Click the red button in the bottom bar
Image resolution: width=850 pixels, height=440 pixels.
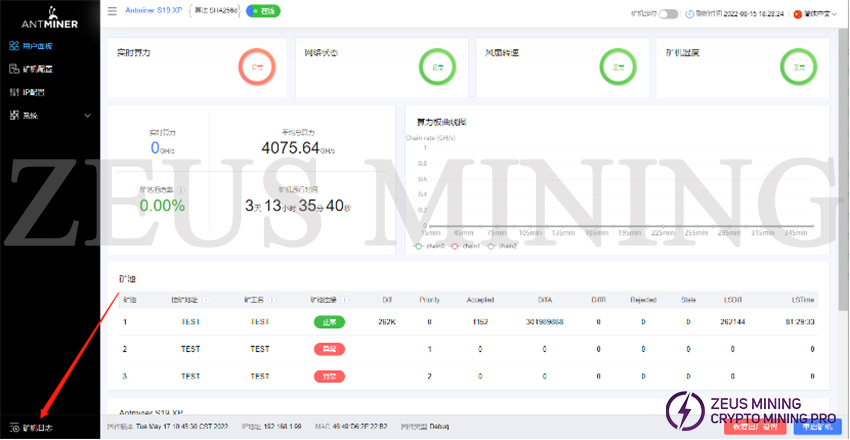754,426
